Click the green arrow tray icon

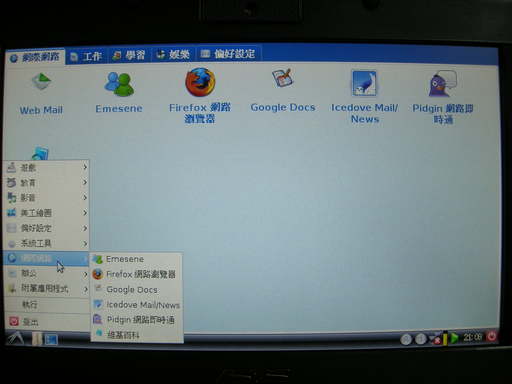pyautogui.click(x=454, y=338)
